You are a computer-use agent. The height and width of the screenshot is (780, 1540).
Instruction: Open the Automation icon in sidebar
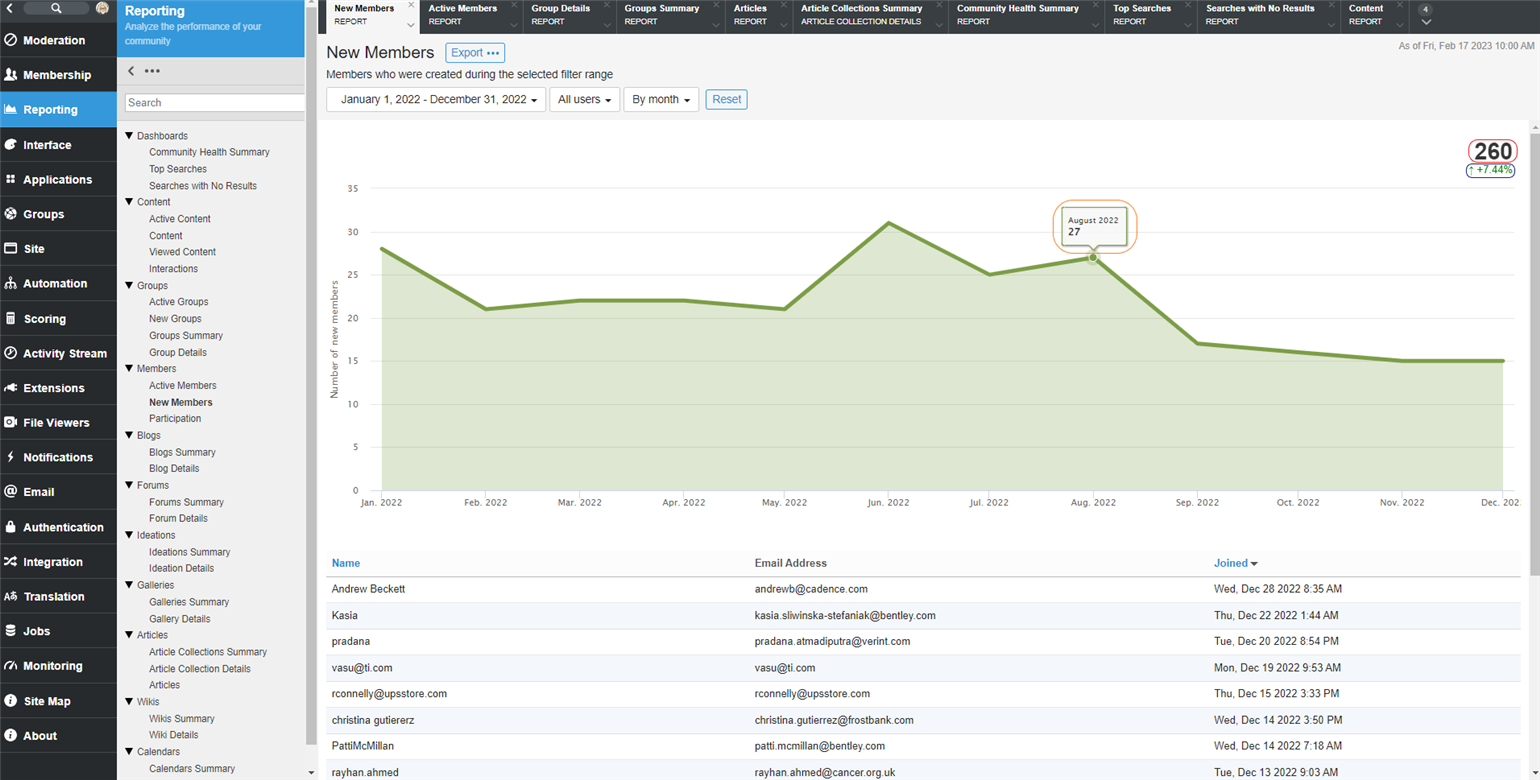tap(11, 284)
